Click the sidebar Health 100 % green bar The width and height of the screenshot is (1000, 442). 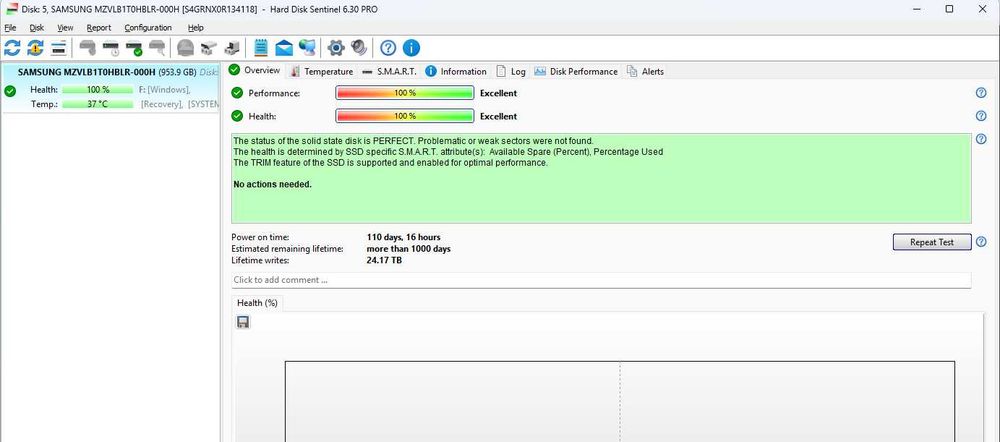point(98,90)
